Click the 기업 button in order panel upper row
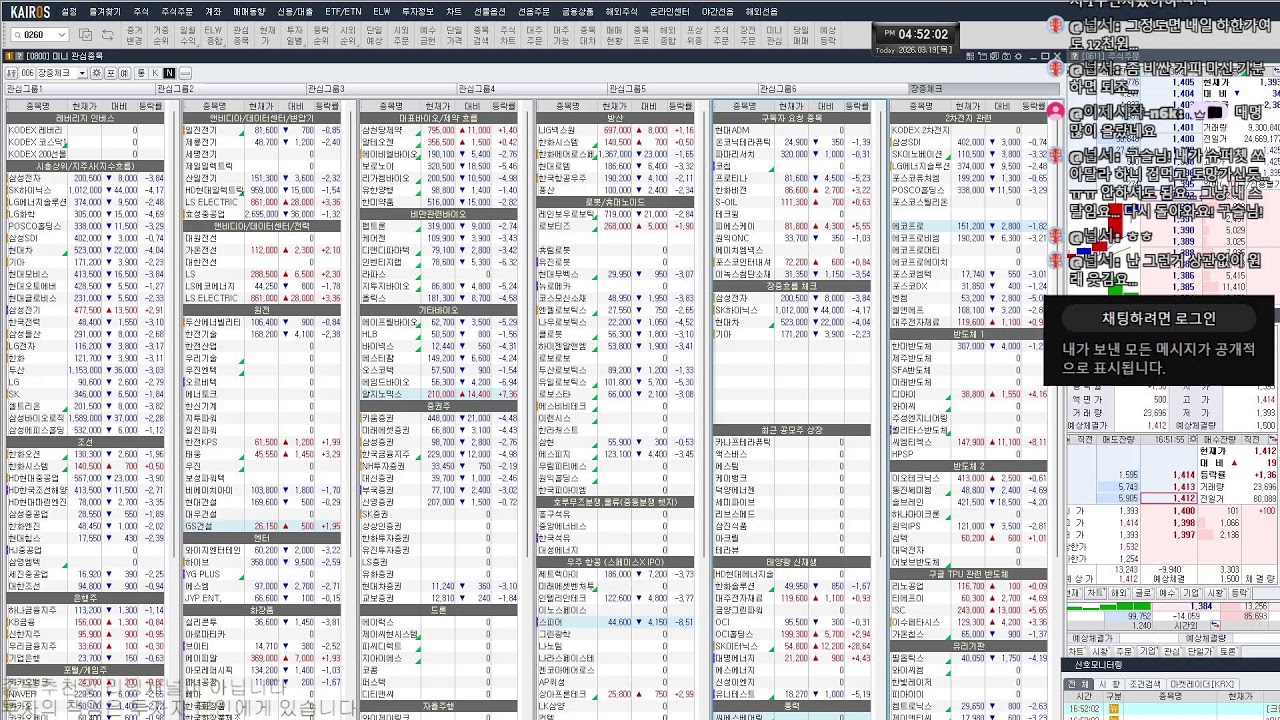The height and width of the screenshot is (720, 1280). [1192, 593]
